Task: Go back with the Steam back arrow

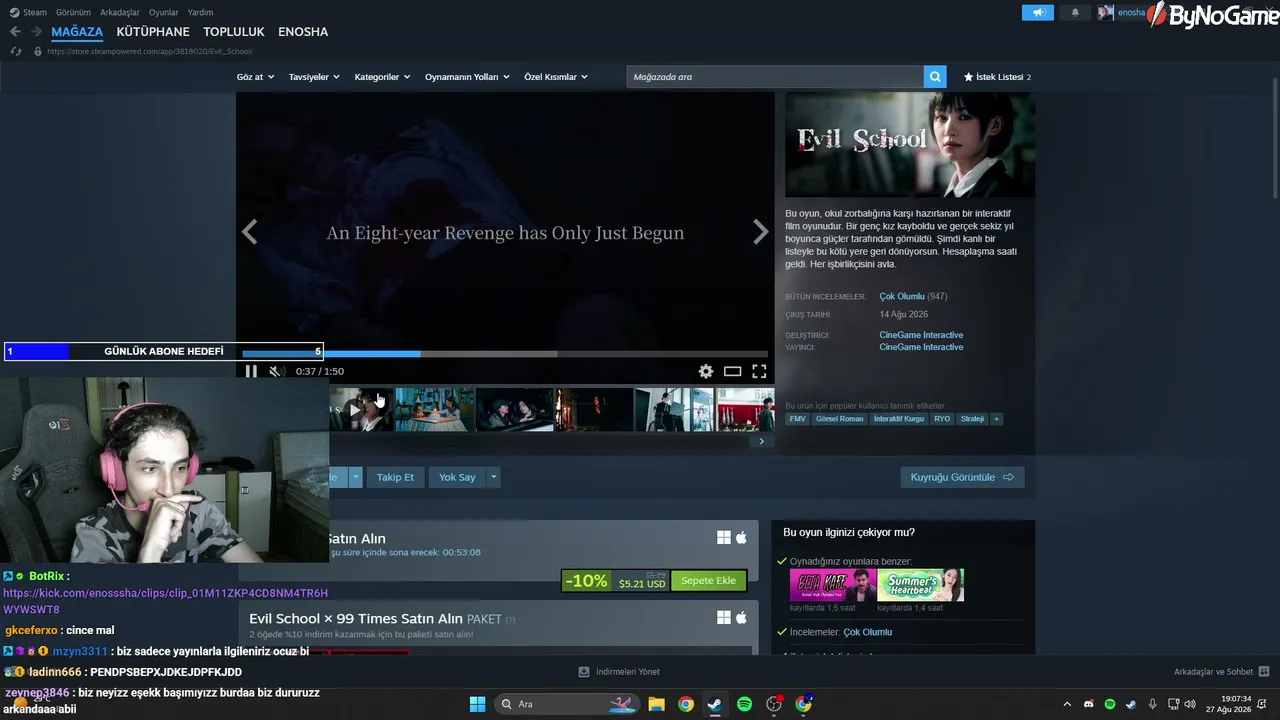Action: tap(15, 32)
